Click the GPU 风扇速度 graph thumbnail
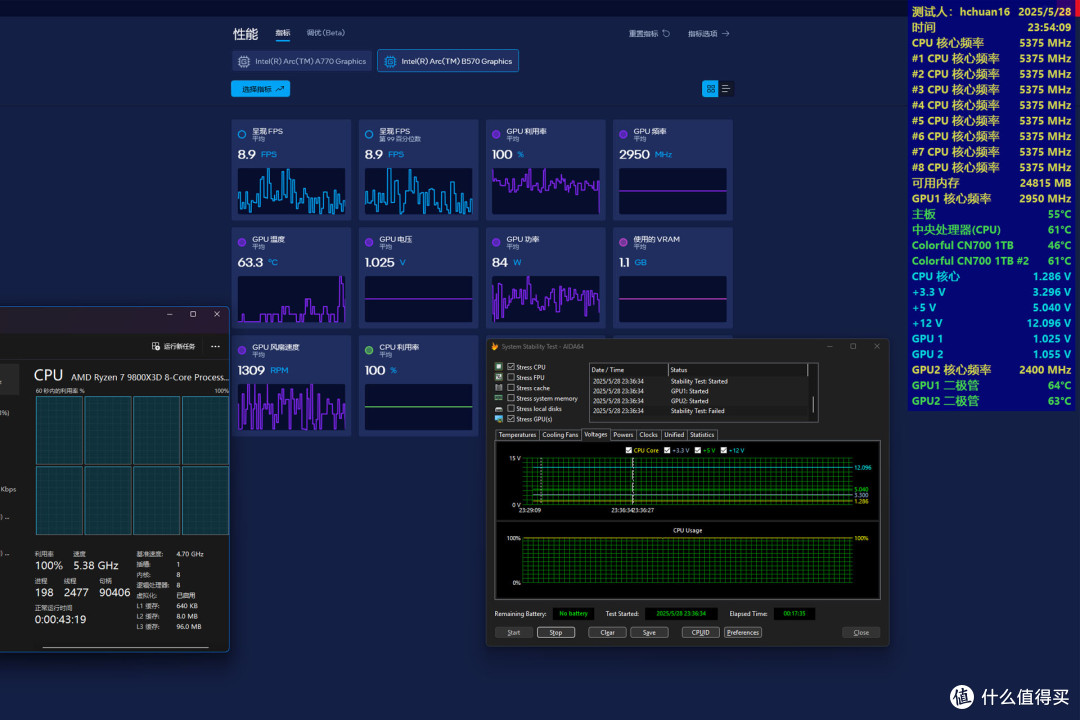 [x=291, y=407]
